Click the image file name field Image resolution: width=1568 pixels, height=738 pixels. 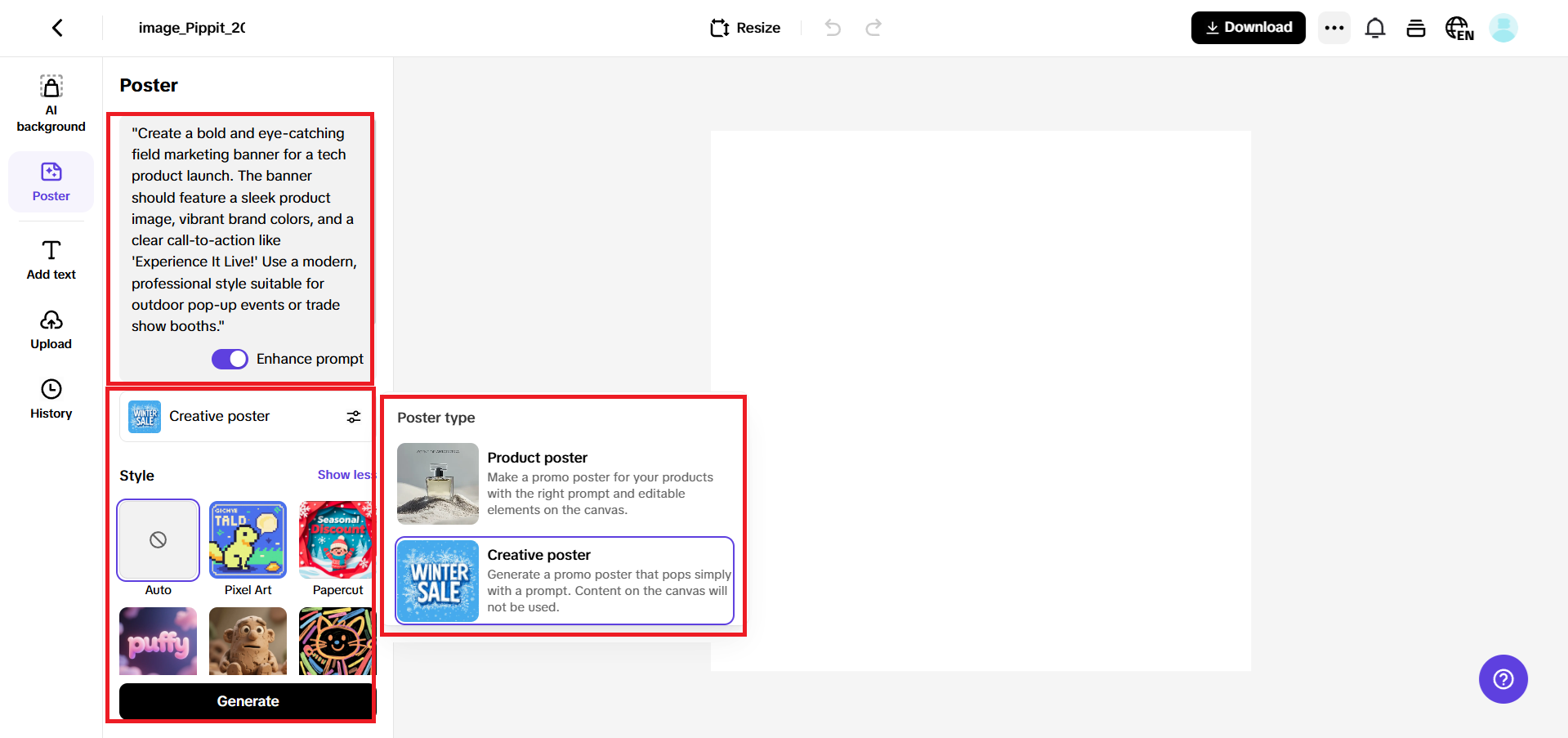pos(192,28)
